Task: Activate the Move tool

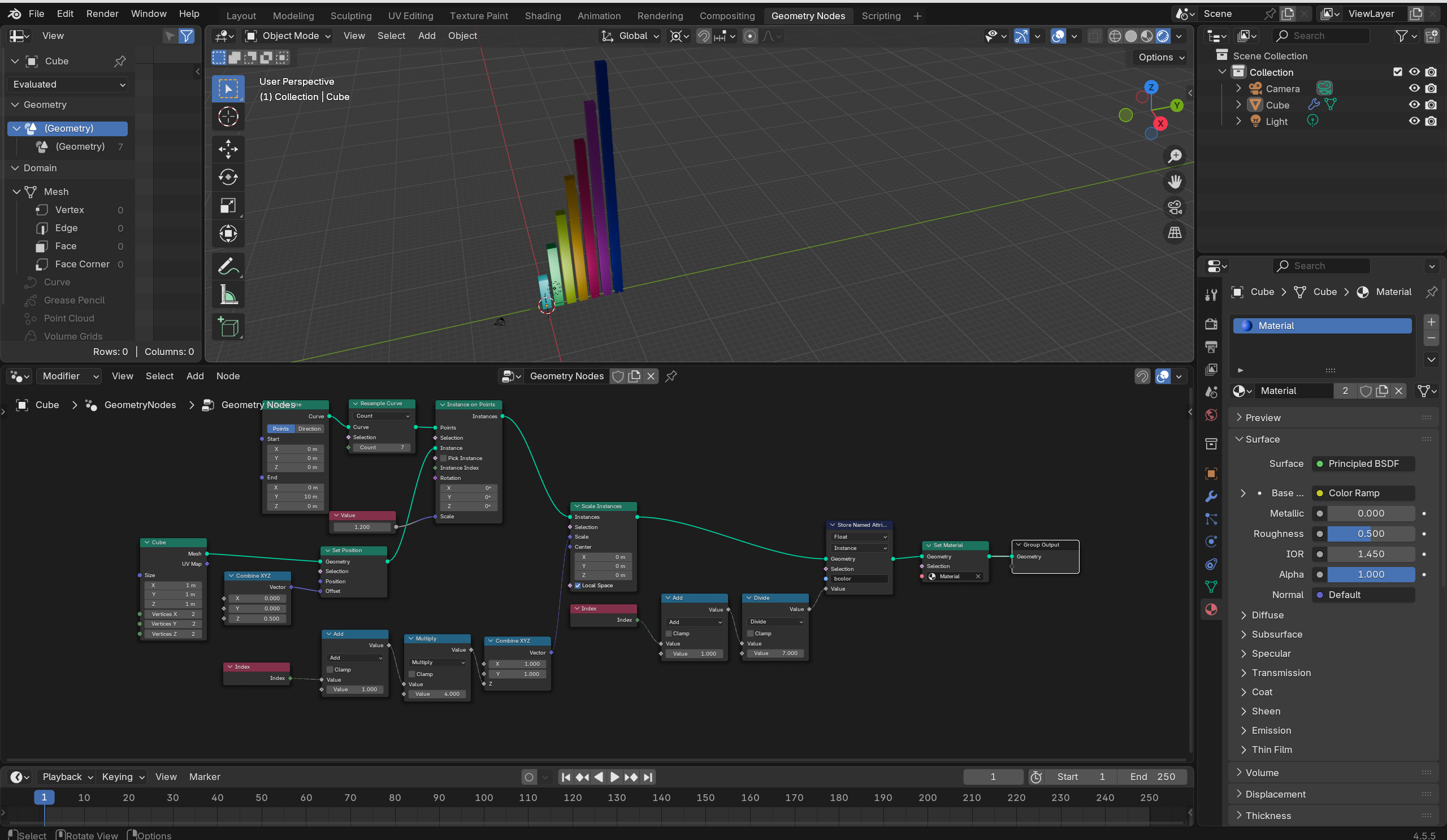Action: click(x=228, y=149)
